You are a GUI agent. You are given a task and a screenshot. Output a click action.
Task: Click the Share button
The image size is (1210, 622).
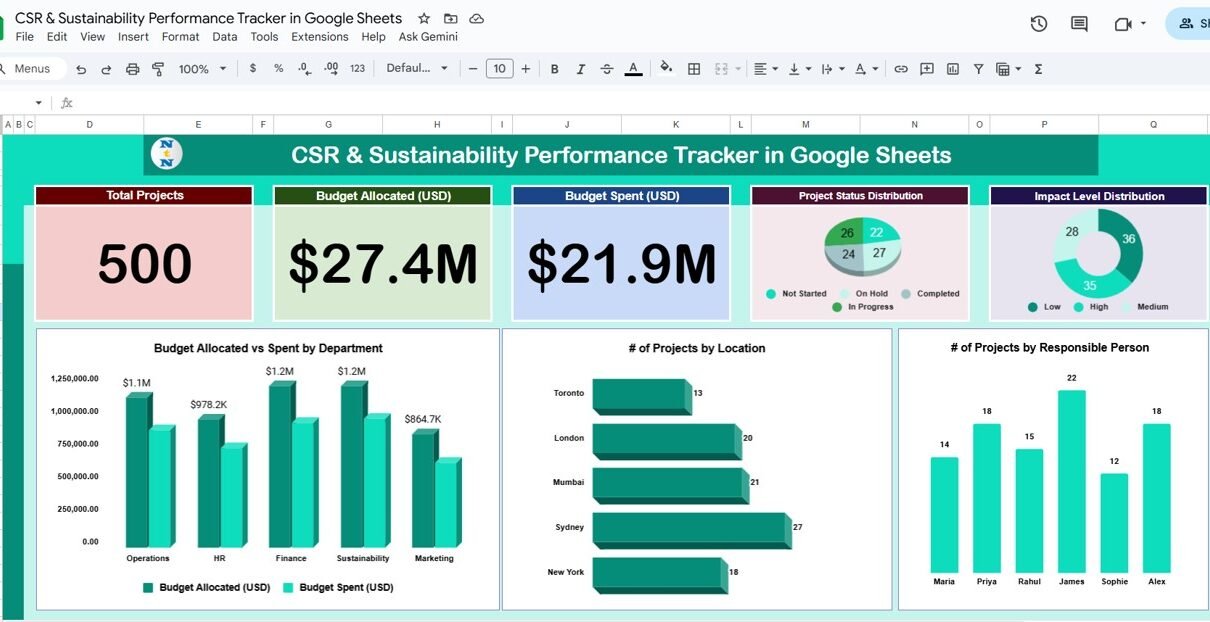pos(1192,24)
